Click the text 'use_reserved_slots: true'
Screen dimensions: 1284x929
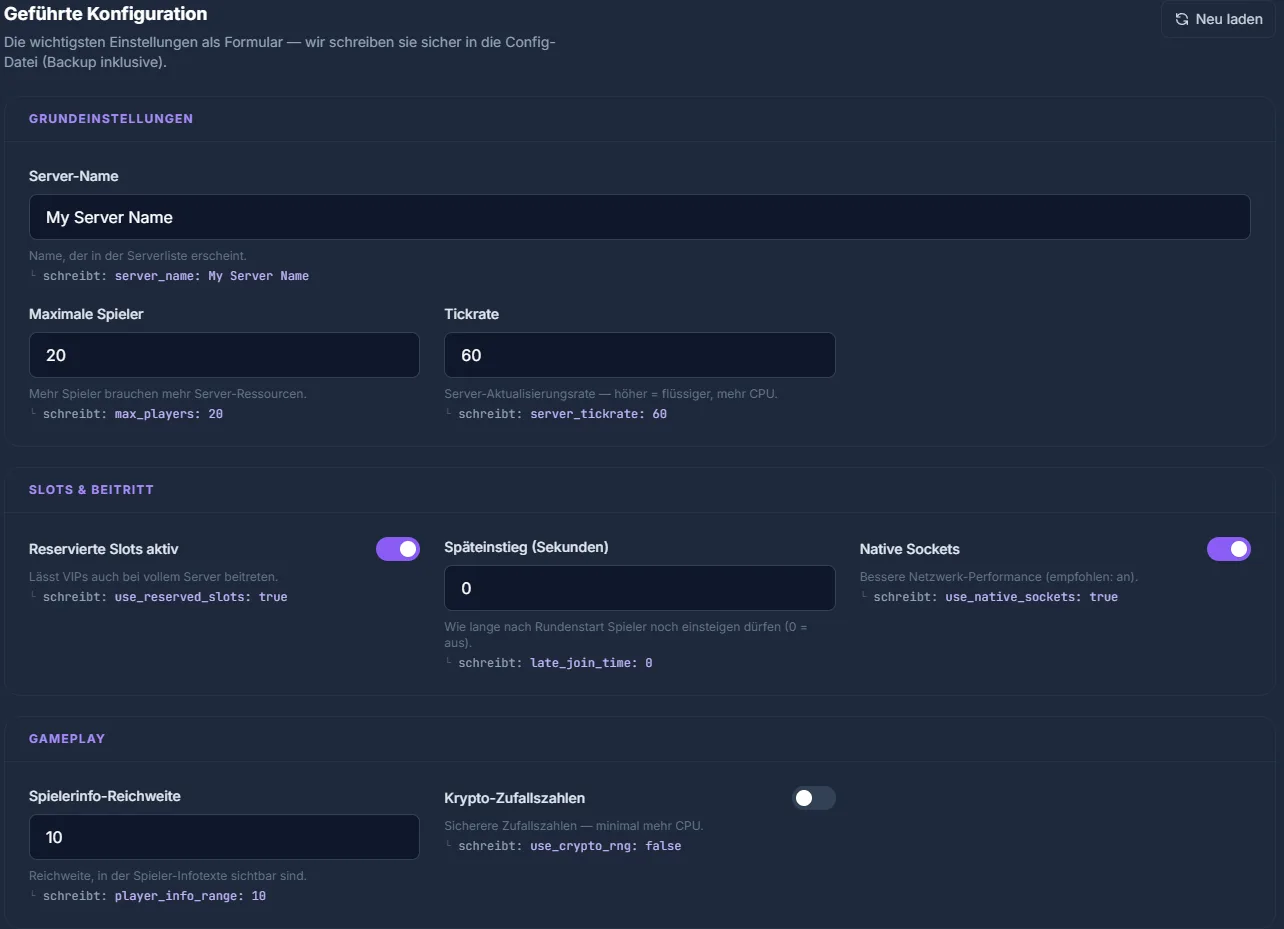pos(201,597)
